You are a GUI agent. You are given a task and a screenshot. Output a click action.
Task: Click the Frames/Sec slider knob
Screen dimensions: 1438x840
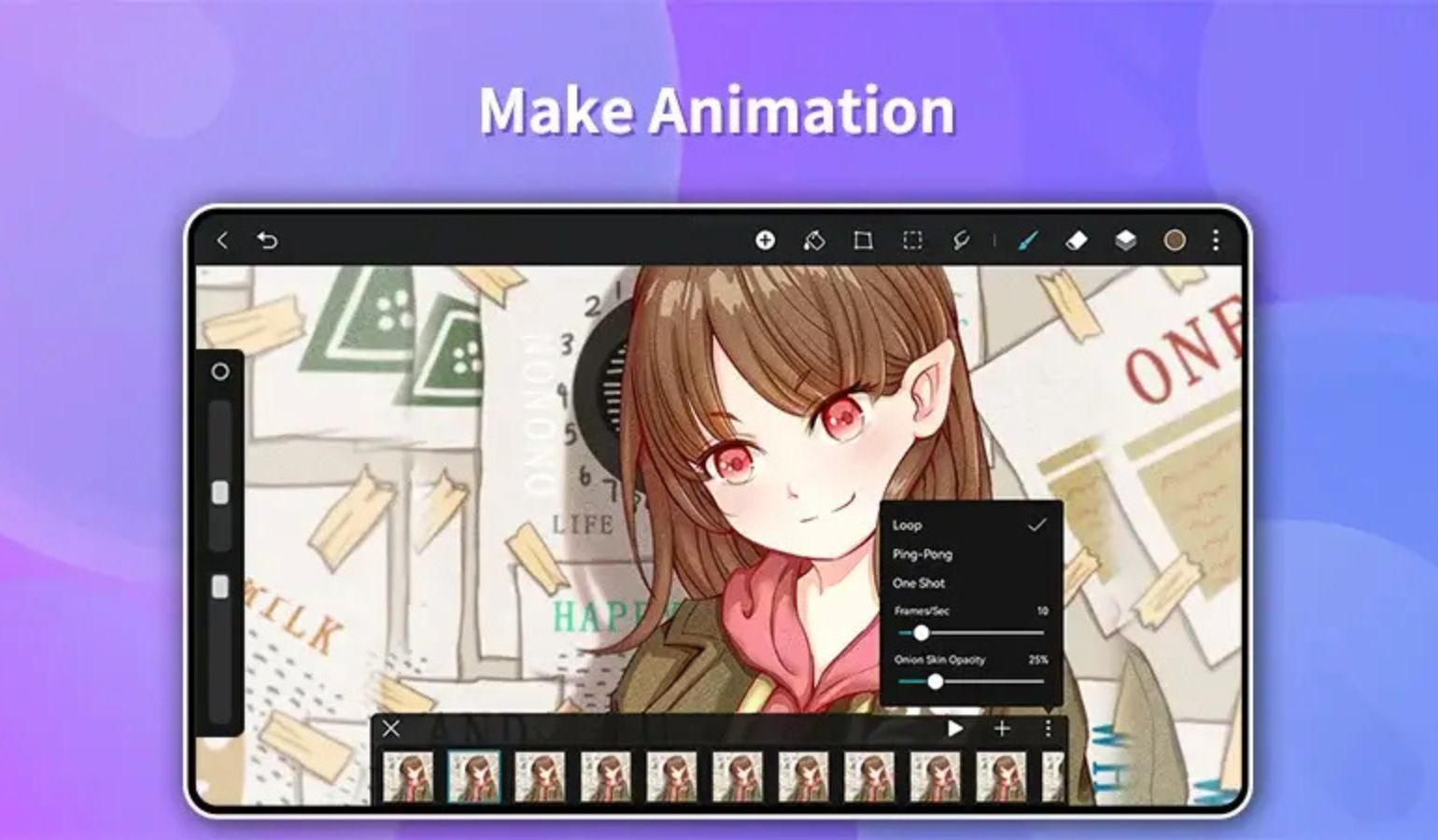pos(921,633)
